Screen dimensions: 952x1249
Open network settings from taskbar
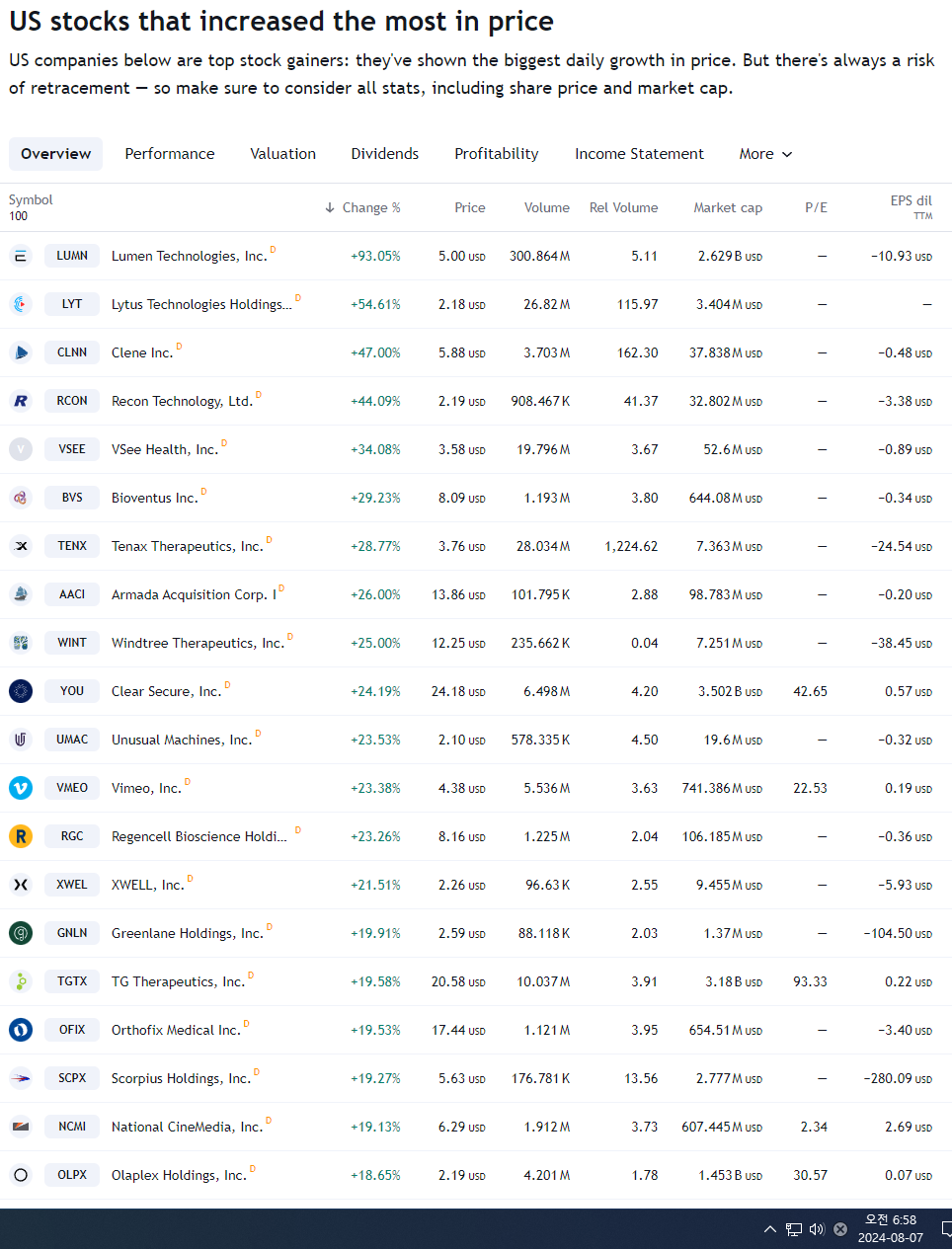coord(794,1229)
